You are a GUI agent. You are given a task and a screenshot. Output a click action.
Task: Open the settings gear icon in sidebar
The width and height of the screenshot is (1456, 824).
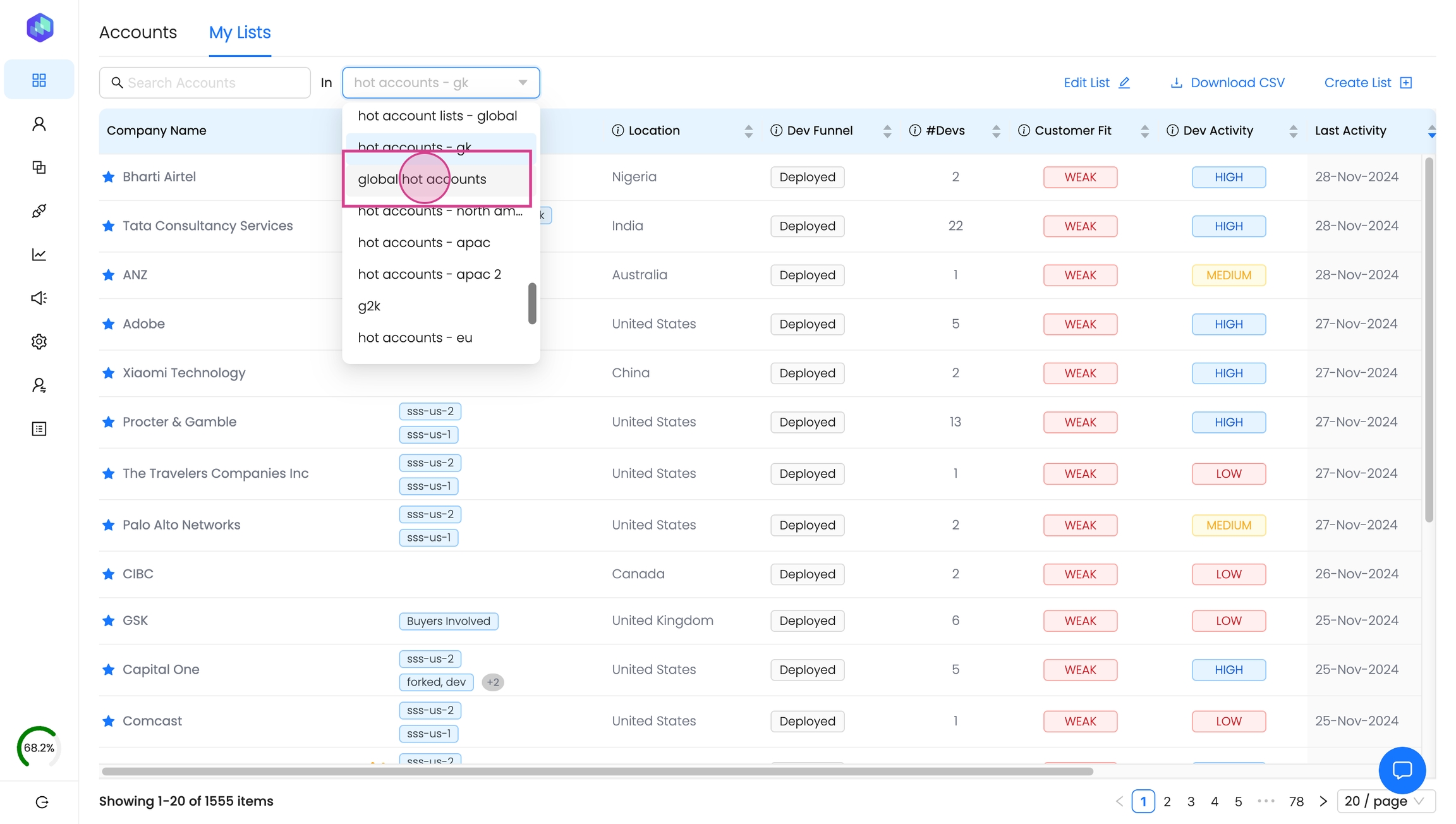[x=39, y=342]
